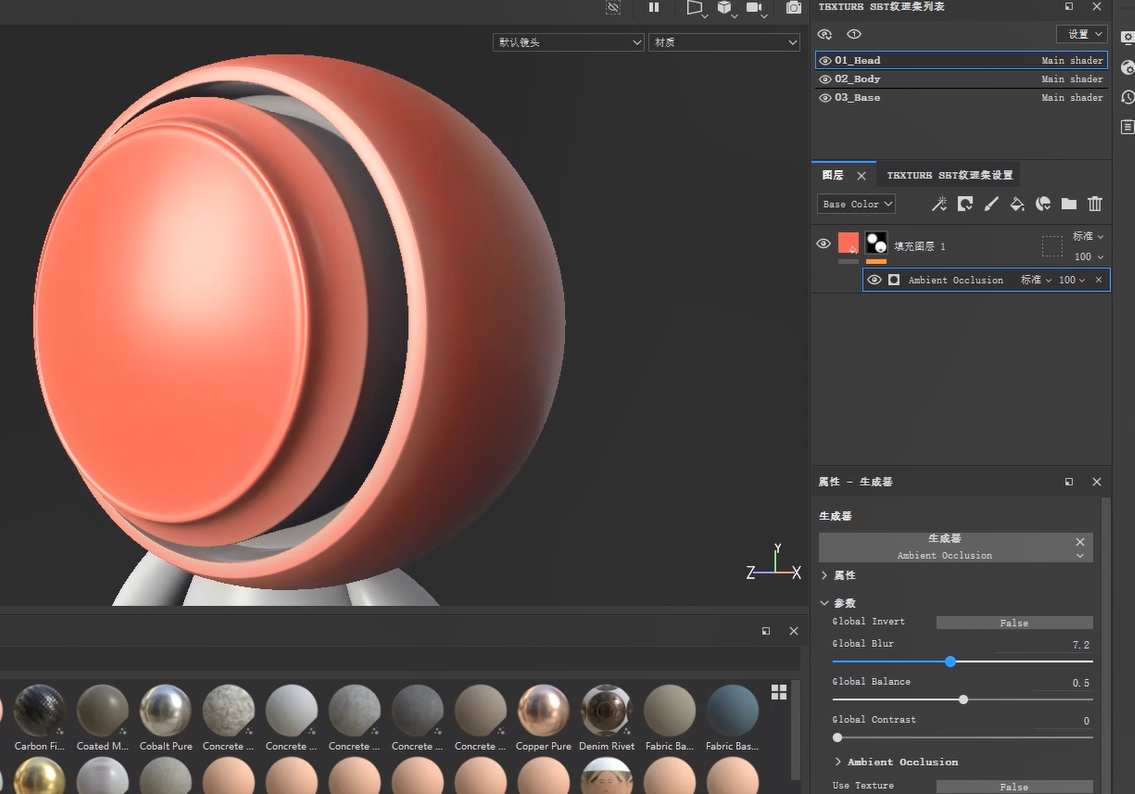Click the fill color swatch of 填充图层 1
The image size is (1135, 794).
848,242
